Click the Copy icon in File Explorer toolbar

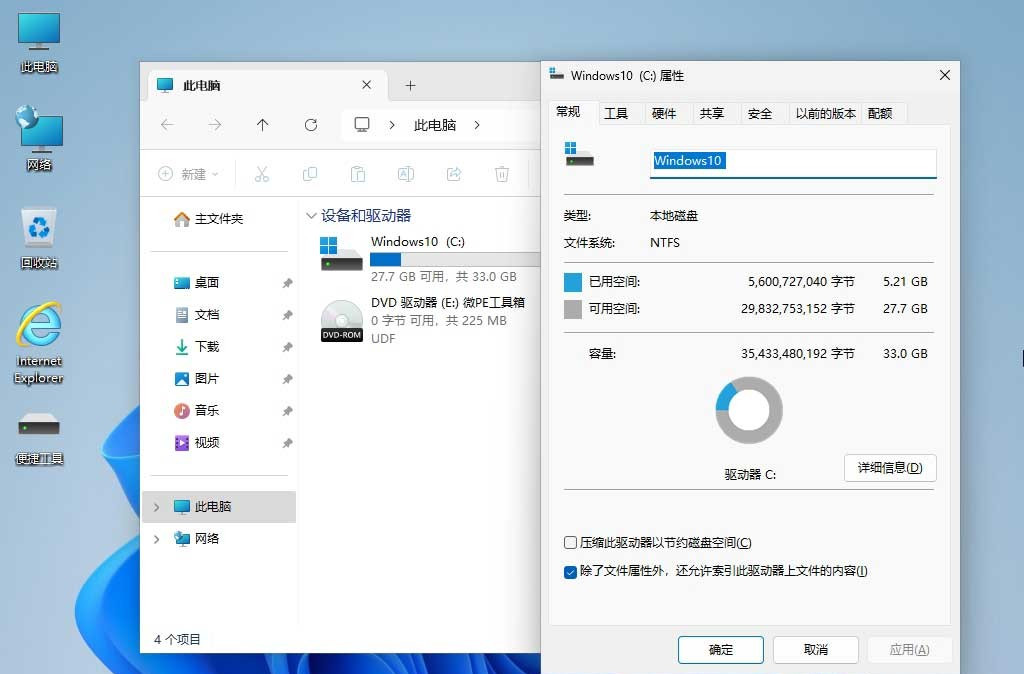click(x=310, y=174)
